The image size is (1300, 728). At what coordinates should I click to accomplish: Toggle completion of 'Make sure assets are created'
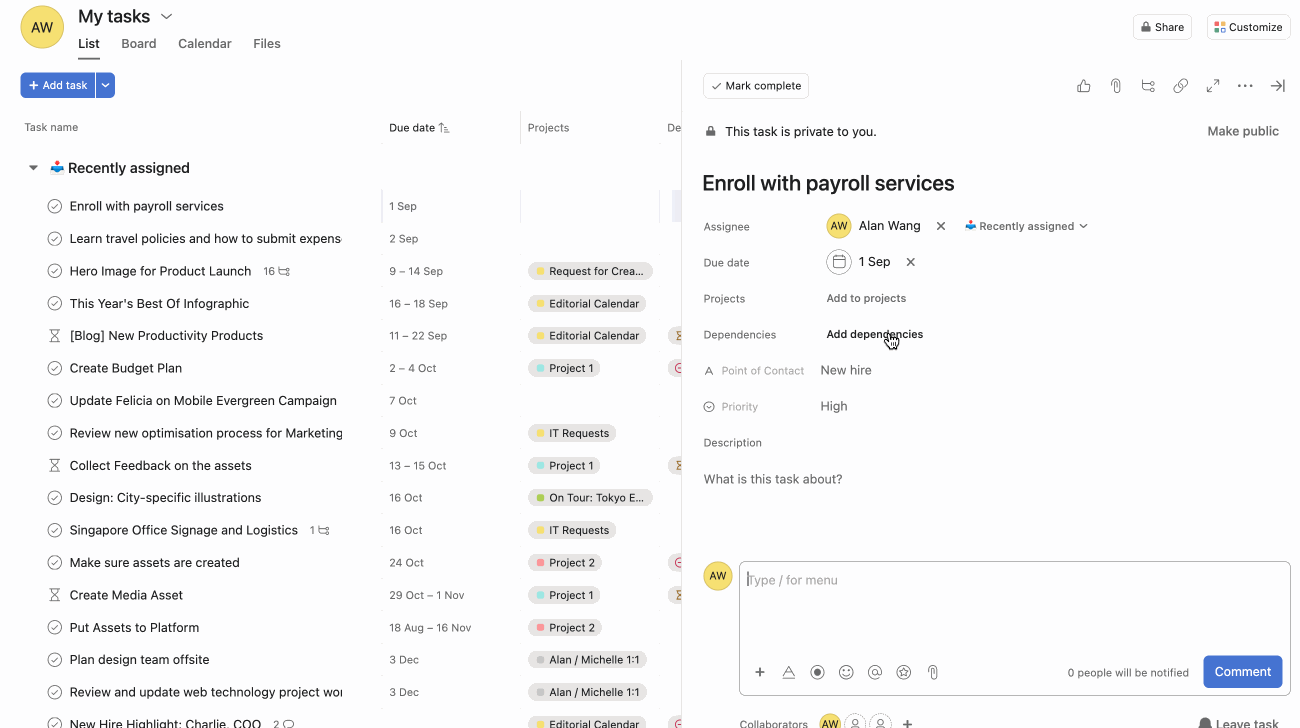(x=55, y=563)
